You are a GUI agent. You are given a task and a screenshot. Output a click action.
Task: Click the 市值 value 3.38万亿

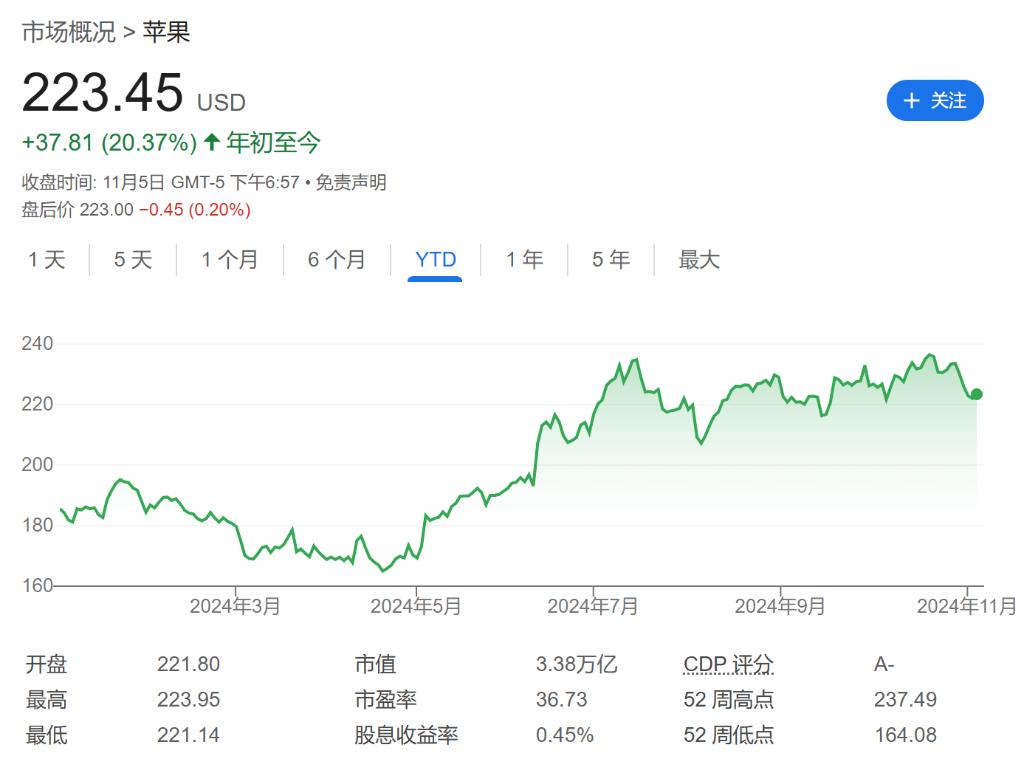(576, 665)
